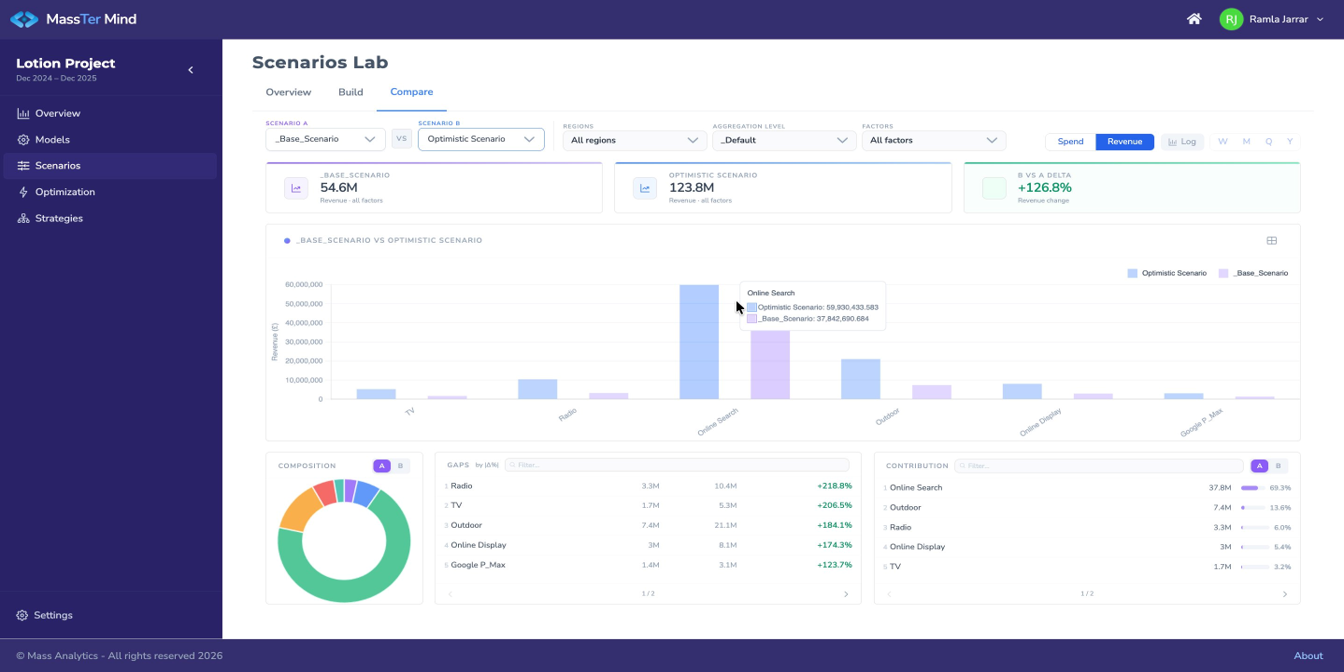Screen dimensions: 1344x672
Task: Toggle the Log scale button
Action: click(x=1182, y=142)
